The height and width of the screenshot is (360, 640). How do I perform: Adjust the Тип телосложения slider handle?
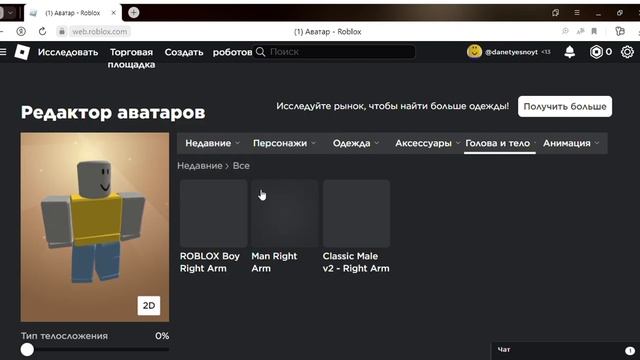click(x=27, y=349)
